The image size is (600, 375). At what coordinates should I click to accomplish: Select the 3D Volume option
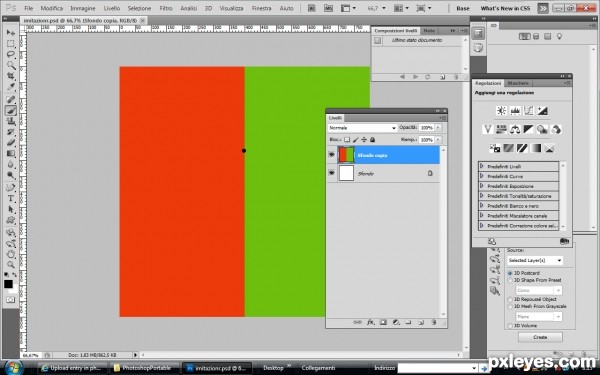(x=510, y=326)
